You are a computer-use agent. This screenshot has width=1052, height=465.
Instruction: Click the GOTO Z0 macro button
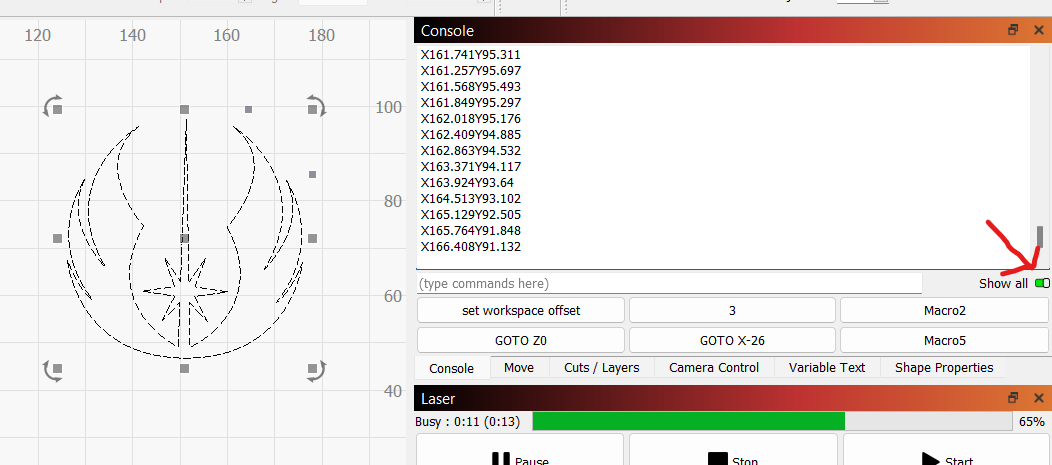click(x=520, y=340)
